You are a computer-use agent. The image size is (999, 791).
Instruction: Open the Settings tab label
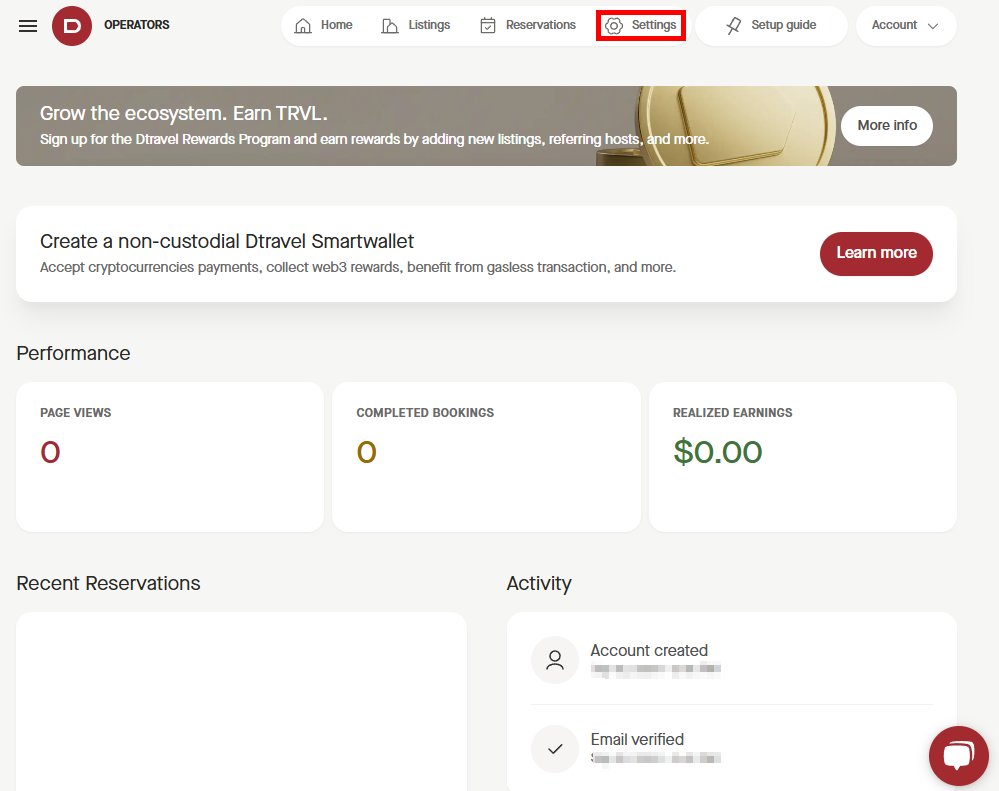tap(654, 25)
